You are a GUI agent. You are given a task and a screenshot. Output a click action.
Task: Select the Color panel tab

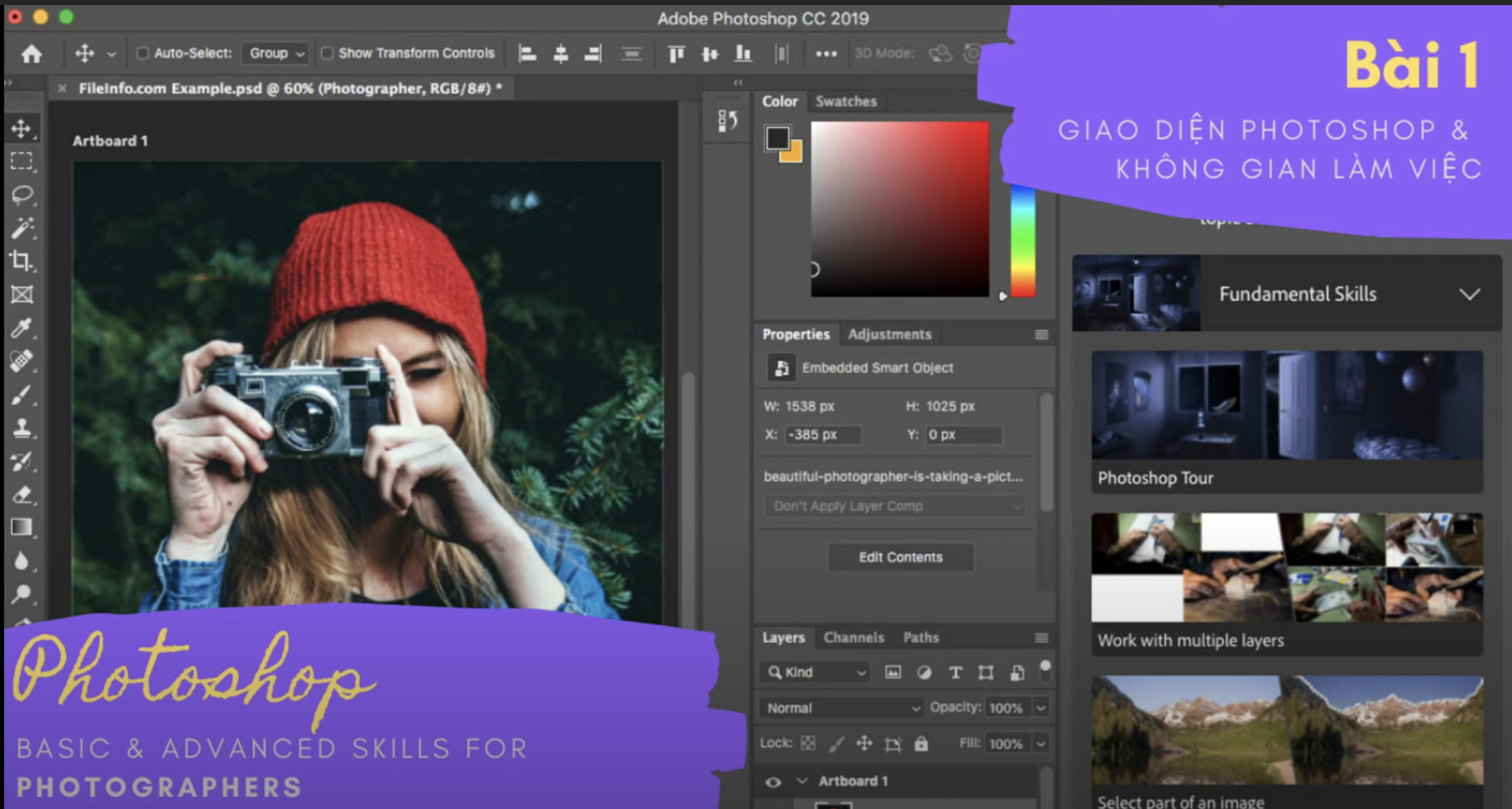[780, 101]
